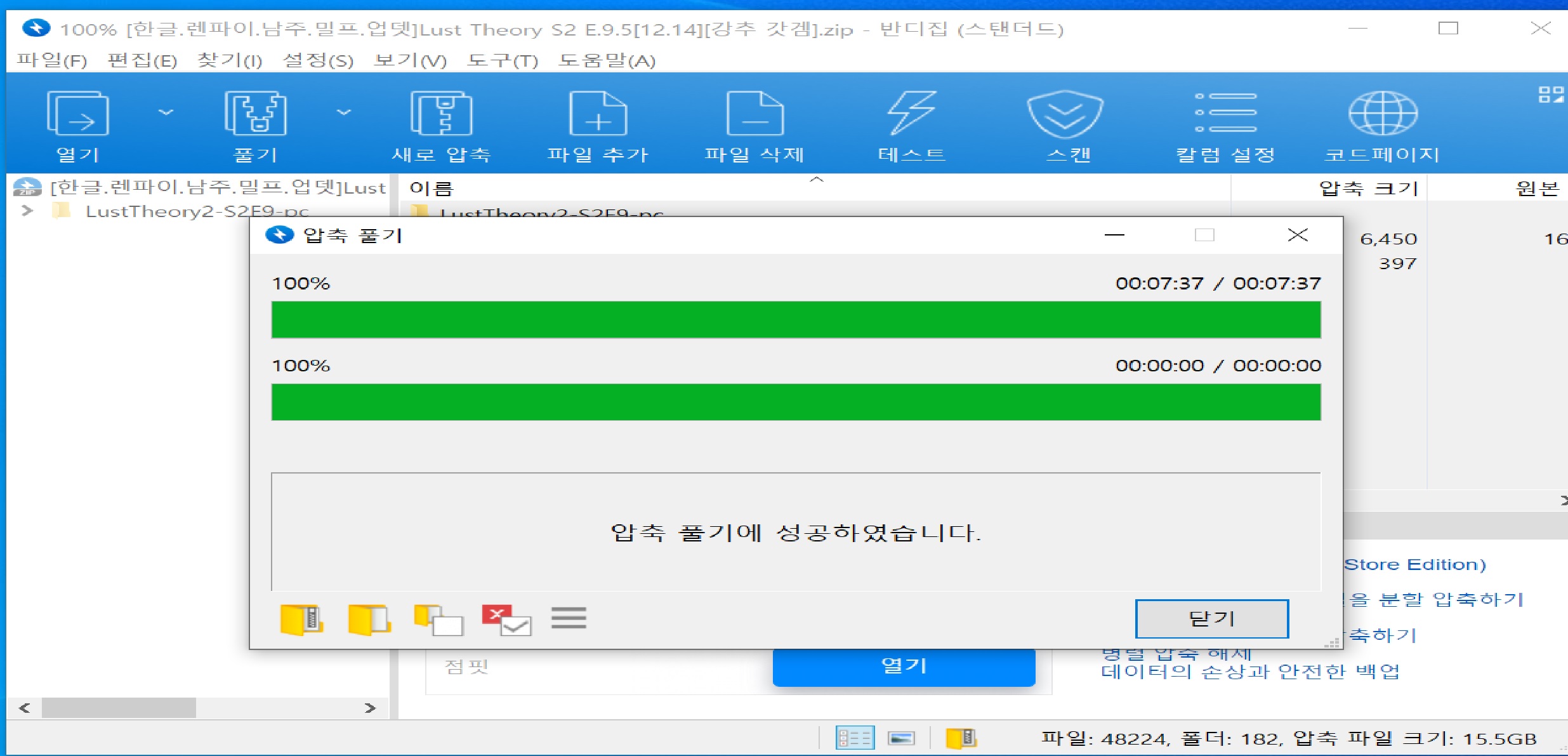Open the 도구(T) menu
Image resolution: width=1568 pixels, height=756 pixels.
pyautogui.click(x=502, y=61)
